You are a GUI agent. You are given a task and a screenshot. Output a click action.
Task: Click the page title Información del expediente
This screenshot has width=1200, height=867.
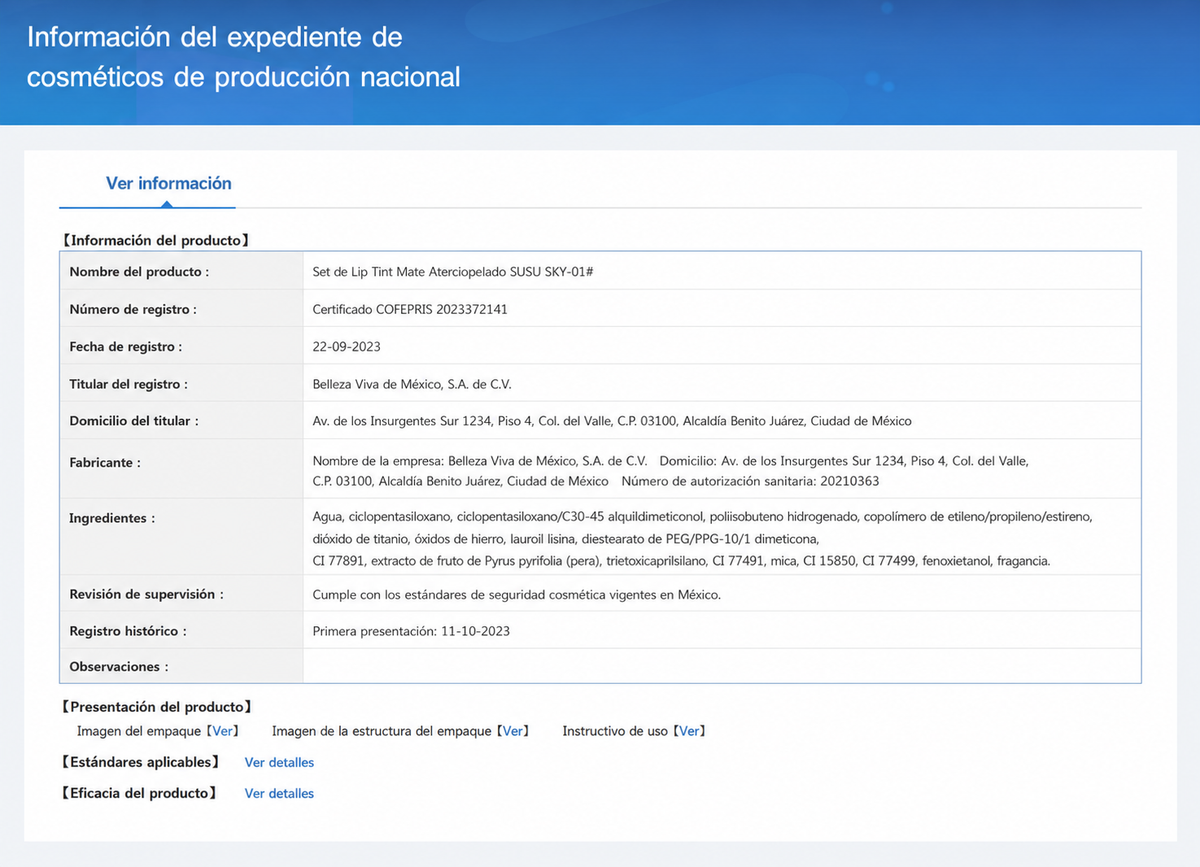tap(244, 57)
